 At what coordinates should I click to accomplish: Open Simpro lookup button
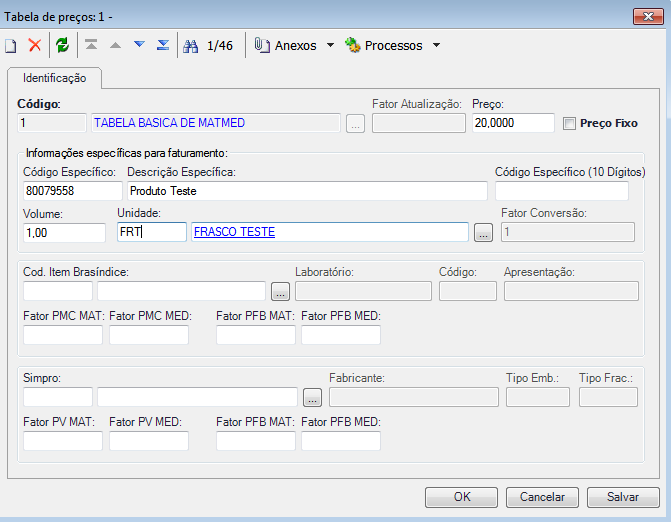312,397
